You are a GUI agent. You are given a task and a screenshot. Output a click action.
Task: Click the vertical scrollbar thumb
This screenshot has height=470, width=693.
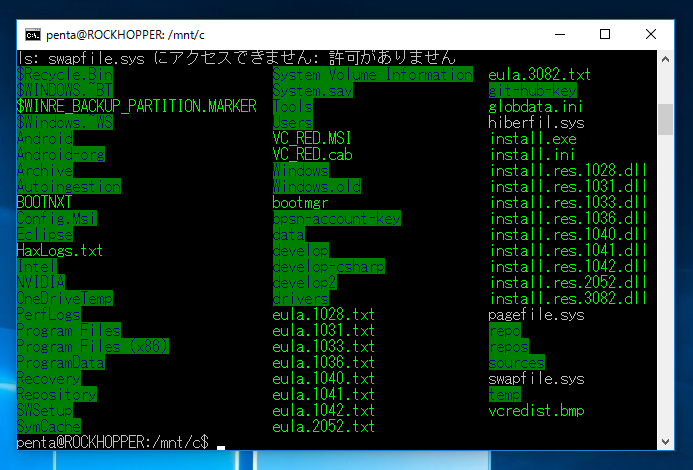(665, 119)
